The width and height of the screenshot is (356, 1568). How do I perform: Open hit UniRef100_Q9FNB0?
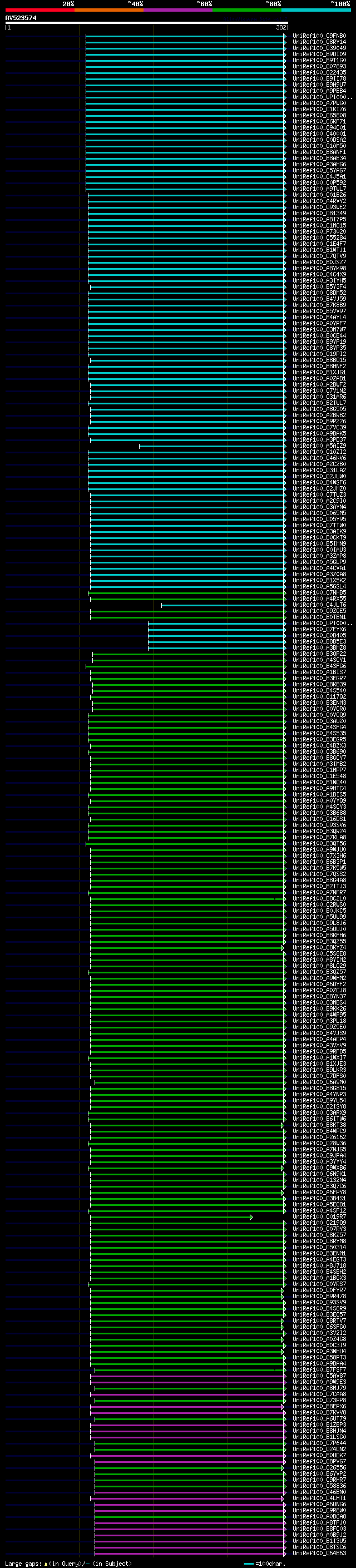click(319, 36)
